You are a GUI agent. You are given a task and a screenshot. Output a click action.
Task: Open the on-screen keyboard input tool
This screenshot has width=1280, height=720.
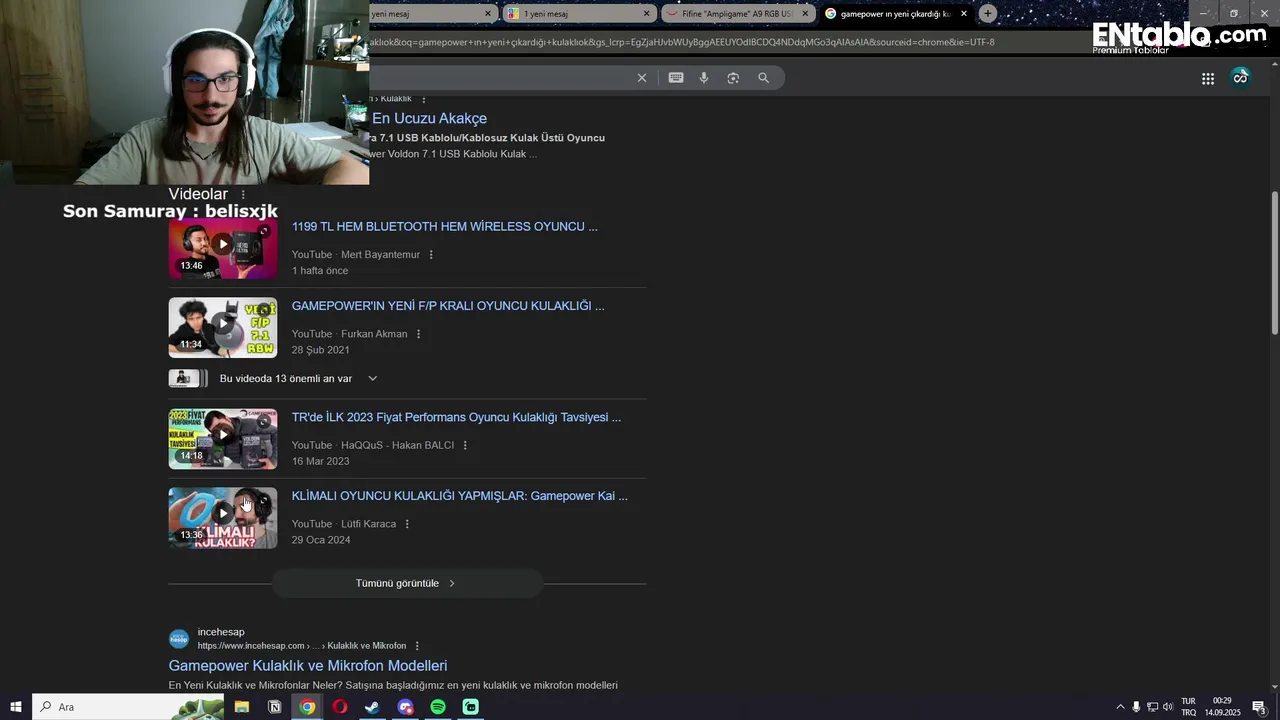point(676,78)
